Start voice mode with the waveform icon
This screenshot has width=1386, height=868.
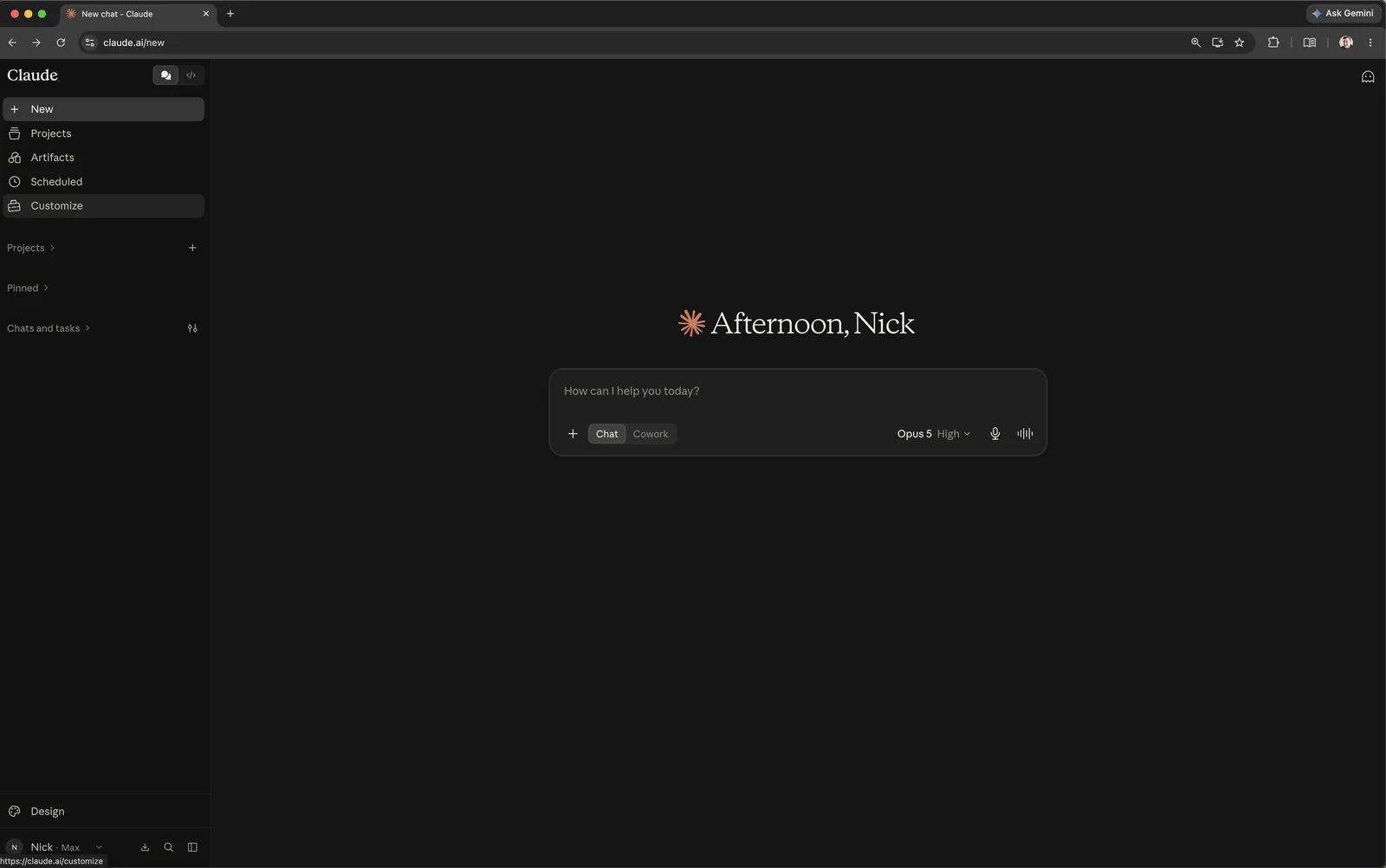tap(1025, 434)
